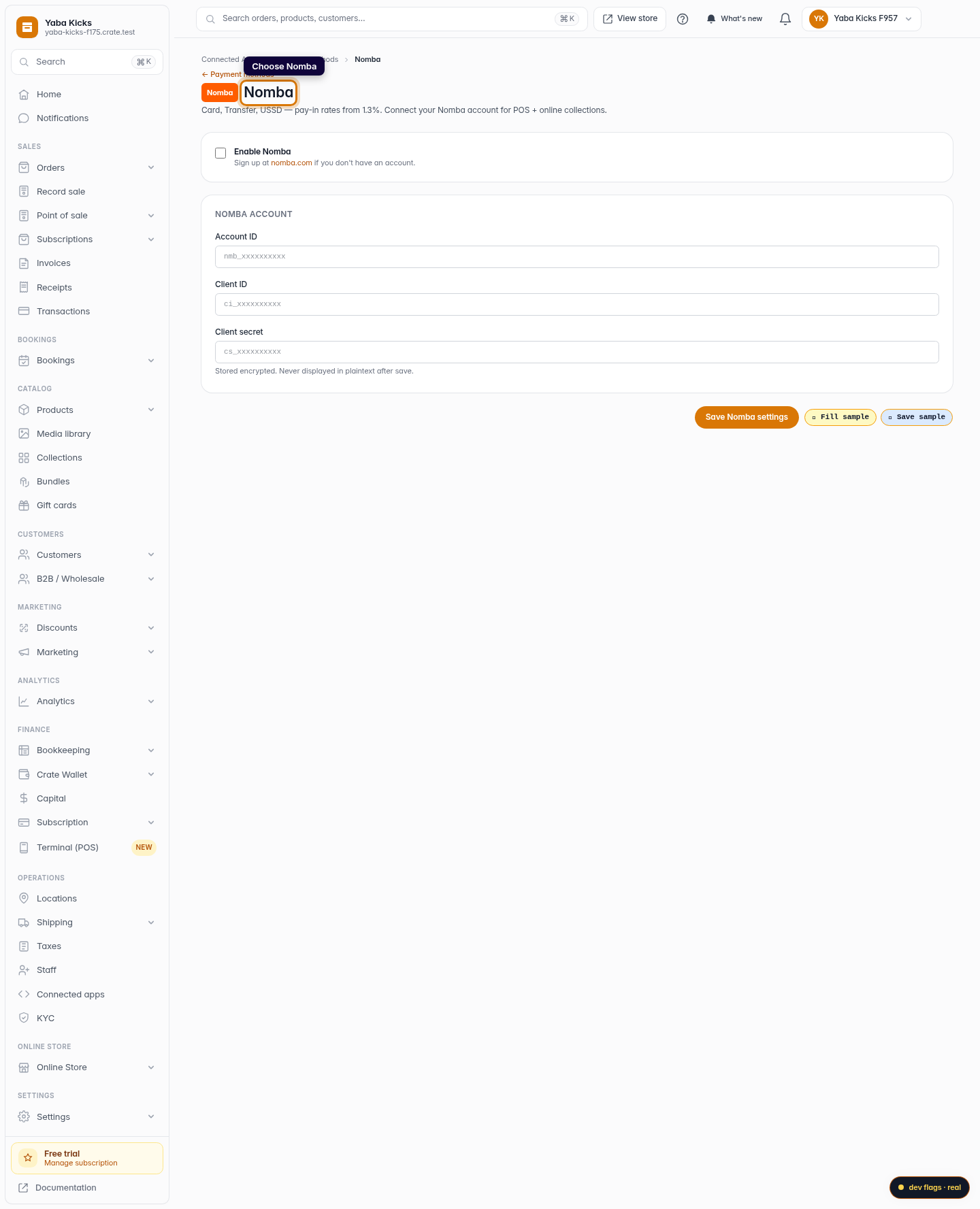Click the Taxes icon
The height and width of the screenshot is (1209, 980).
pos(24,946)
